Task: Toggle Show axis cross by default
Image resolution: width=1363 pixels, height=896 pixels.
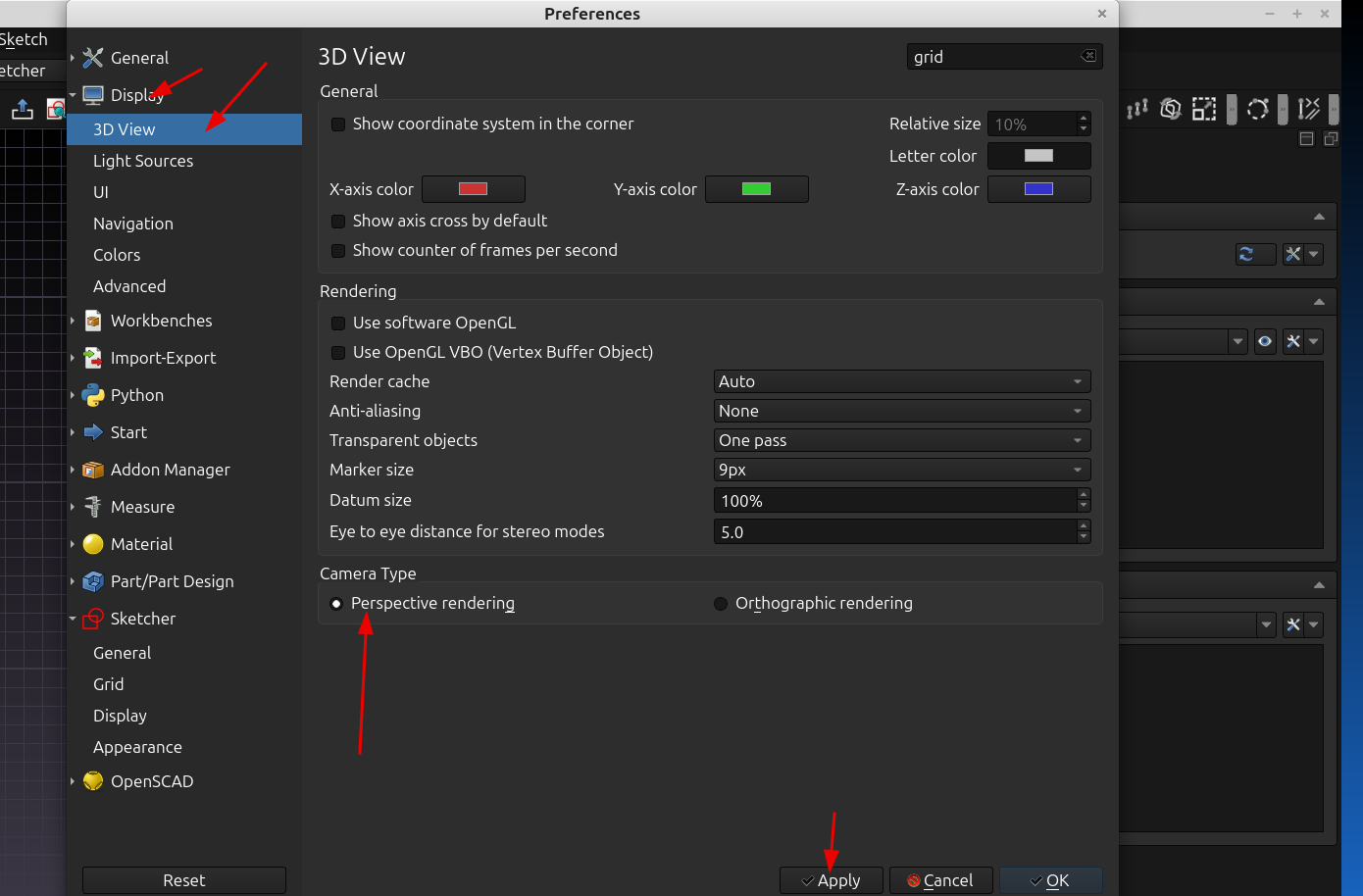Action: pyautogui.click(x=338, y=222)
